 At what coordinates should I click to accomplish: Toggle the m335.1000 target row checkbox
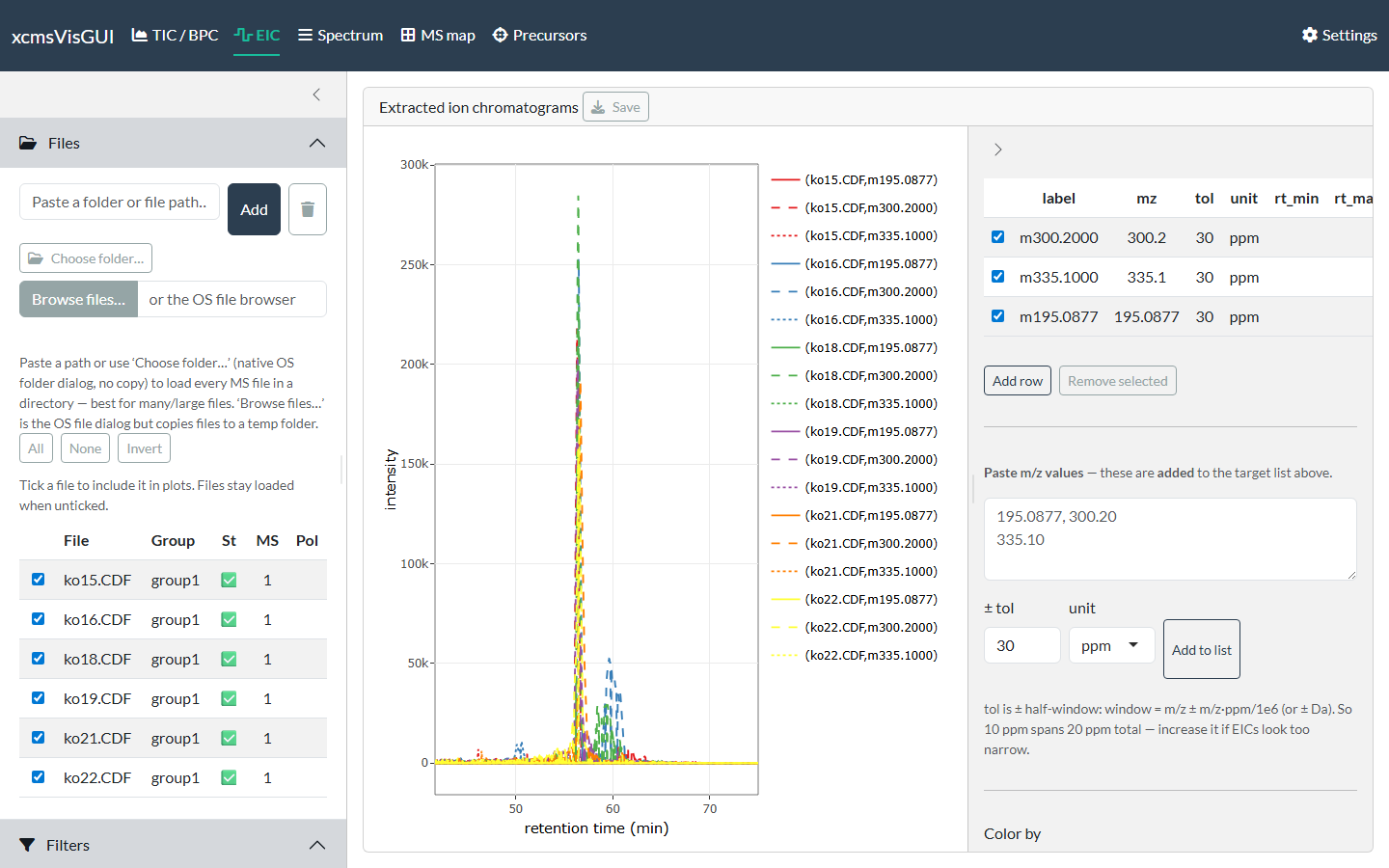click(x=997, y=276)
